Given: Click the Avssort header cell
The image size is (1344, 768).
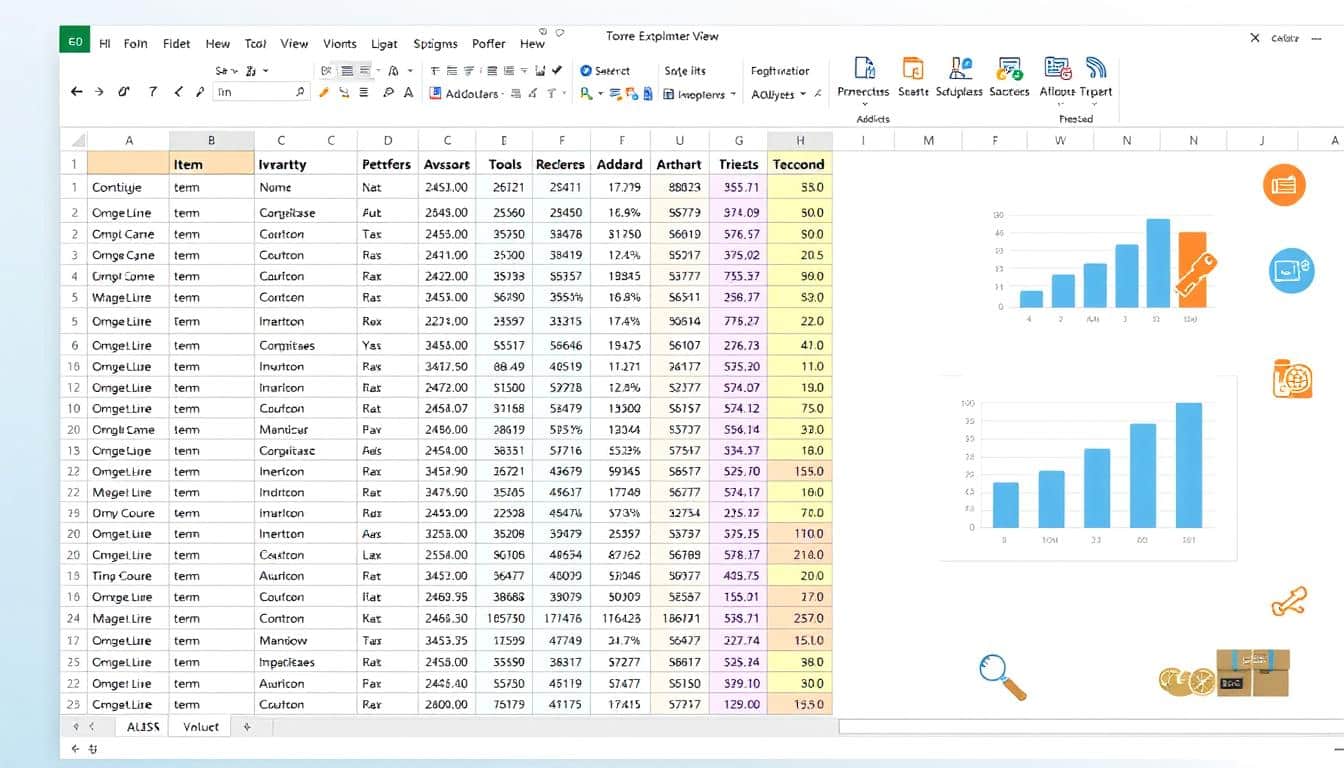Looking at the screenshot, I should tap(446, 164).
